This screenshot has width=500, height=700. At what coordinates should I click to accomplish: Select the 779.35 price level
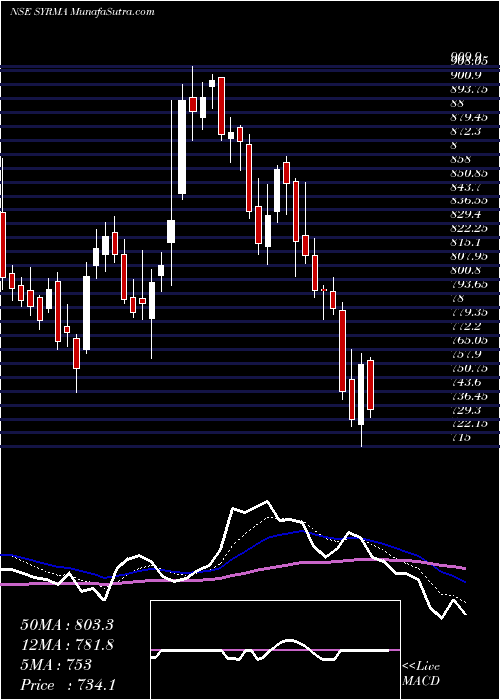coord(468,312)
